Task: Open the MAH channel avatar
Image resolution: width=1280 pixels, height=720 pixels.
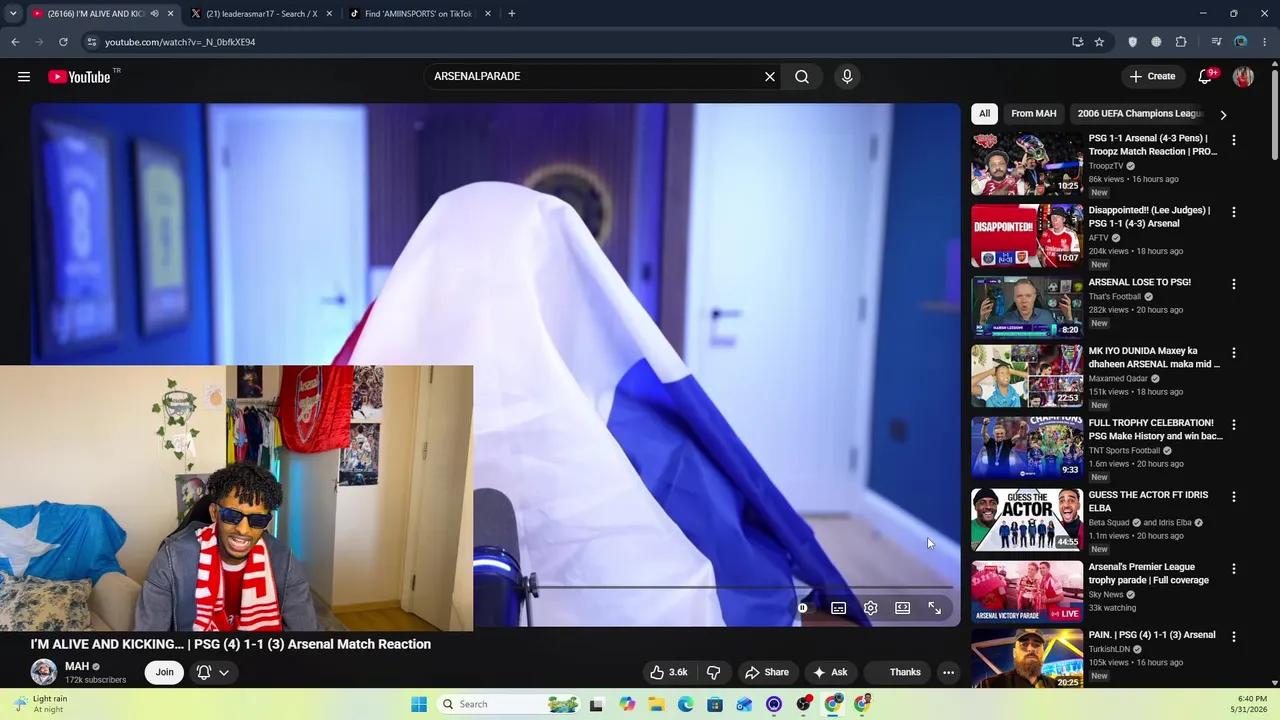Action: click(x=44, y=672)
